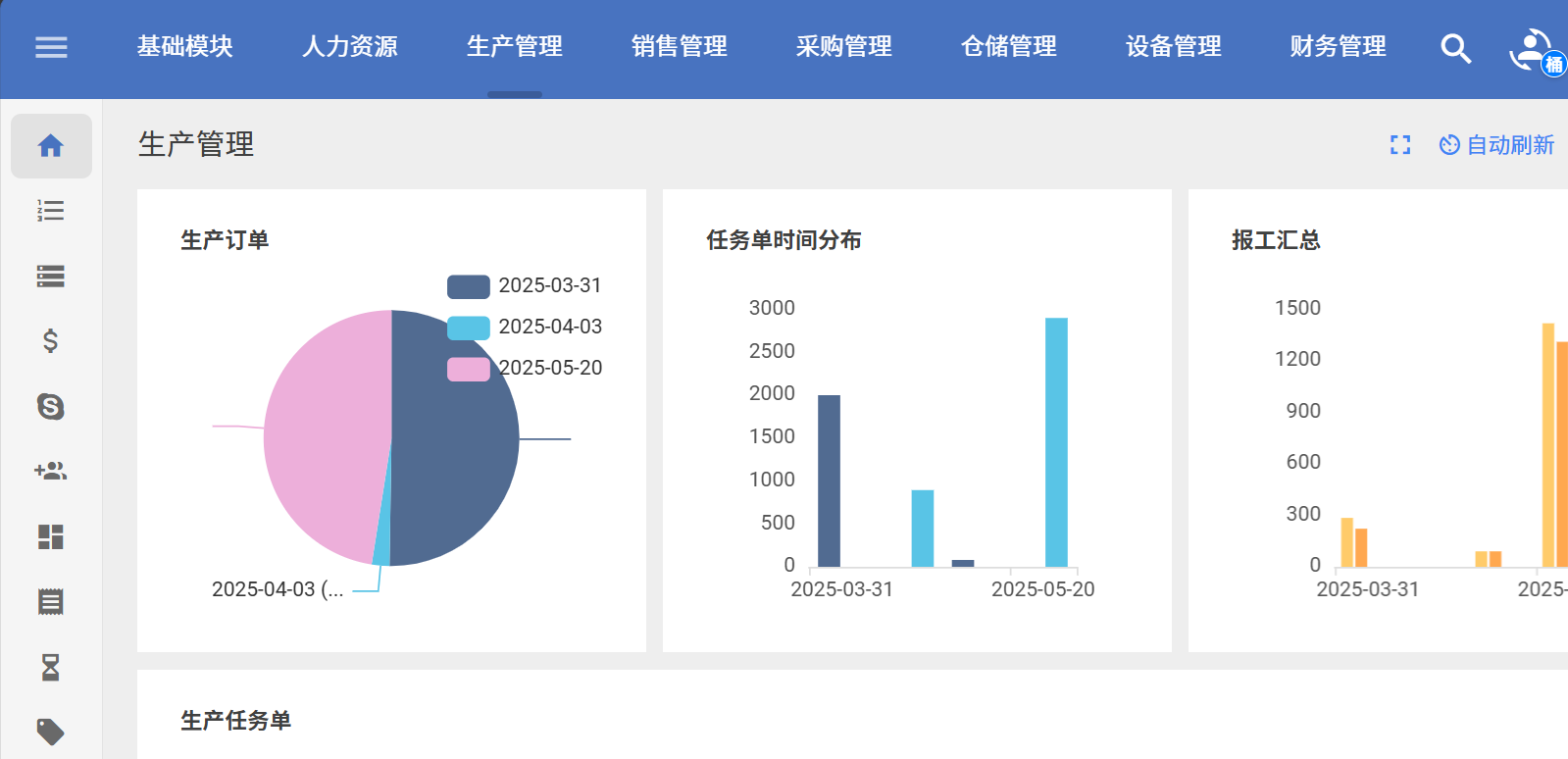Click the pie label 2025-04-03 (...

[x=278, y=589]
